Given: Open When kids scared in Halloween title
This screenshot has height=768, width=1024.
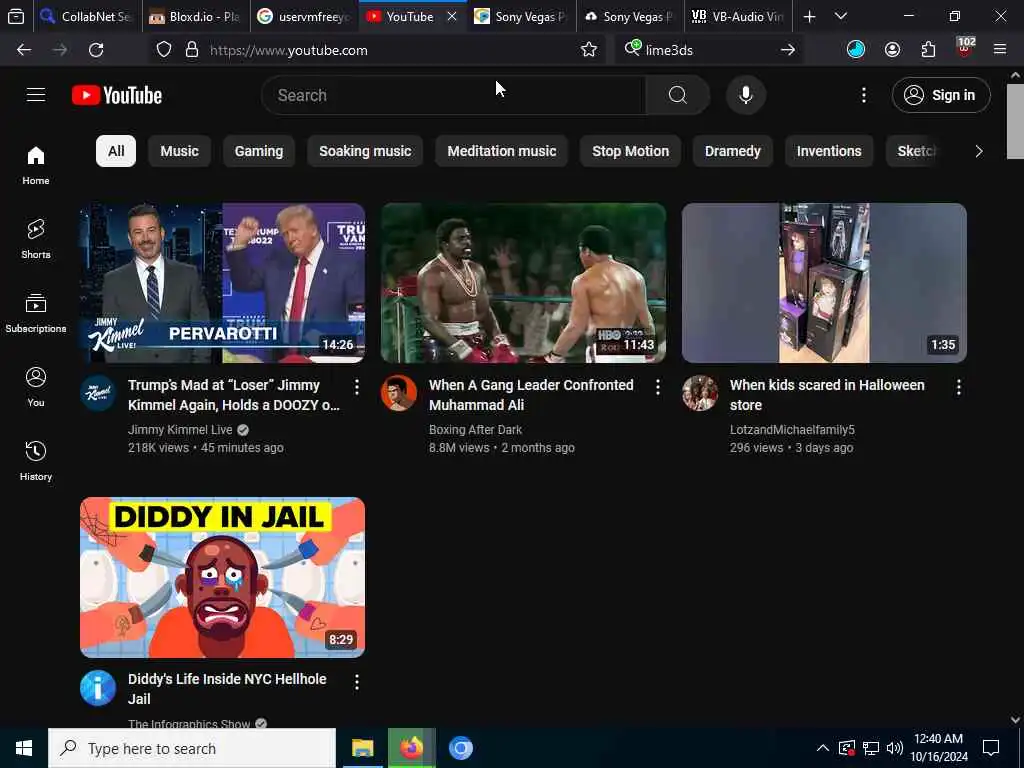Looking at the screenshot, I should point(827,395).
